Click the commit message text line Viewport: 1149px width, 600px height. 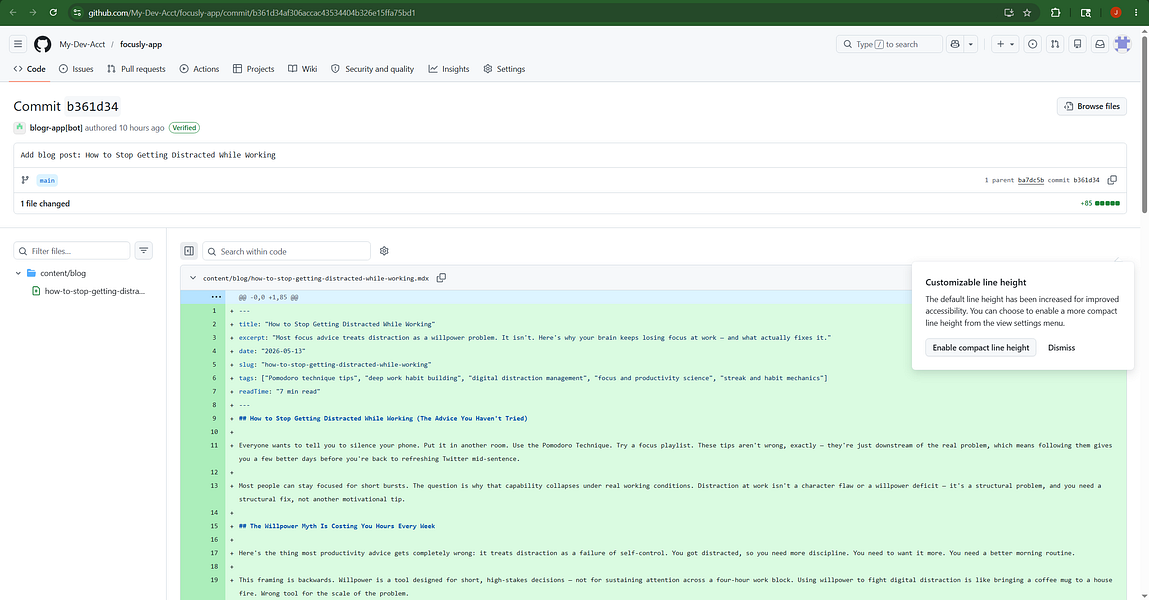148,155
